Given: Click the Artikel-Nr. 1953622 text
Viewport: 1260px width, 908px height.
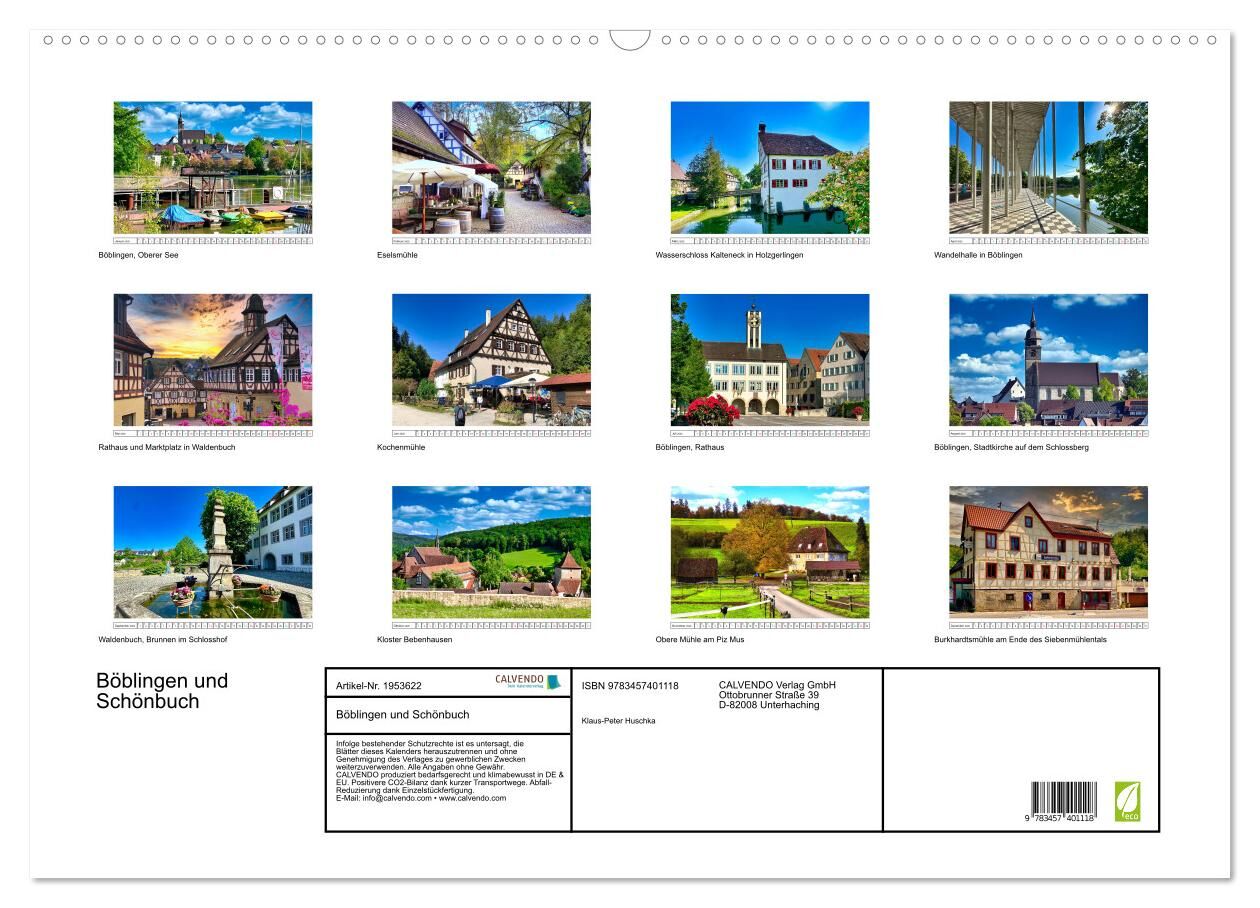Looking at the screenshot, I should pos(379,686).
